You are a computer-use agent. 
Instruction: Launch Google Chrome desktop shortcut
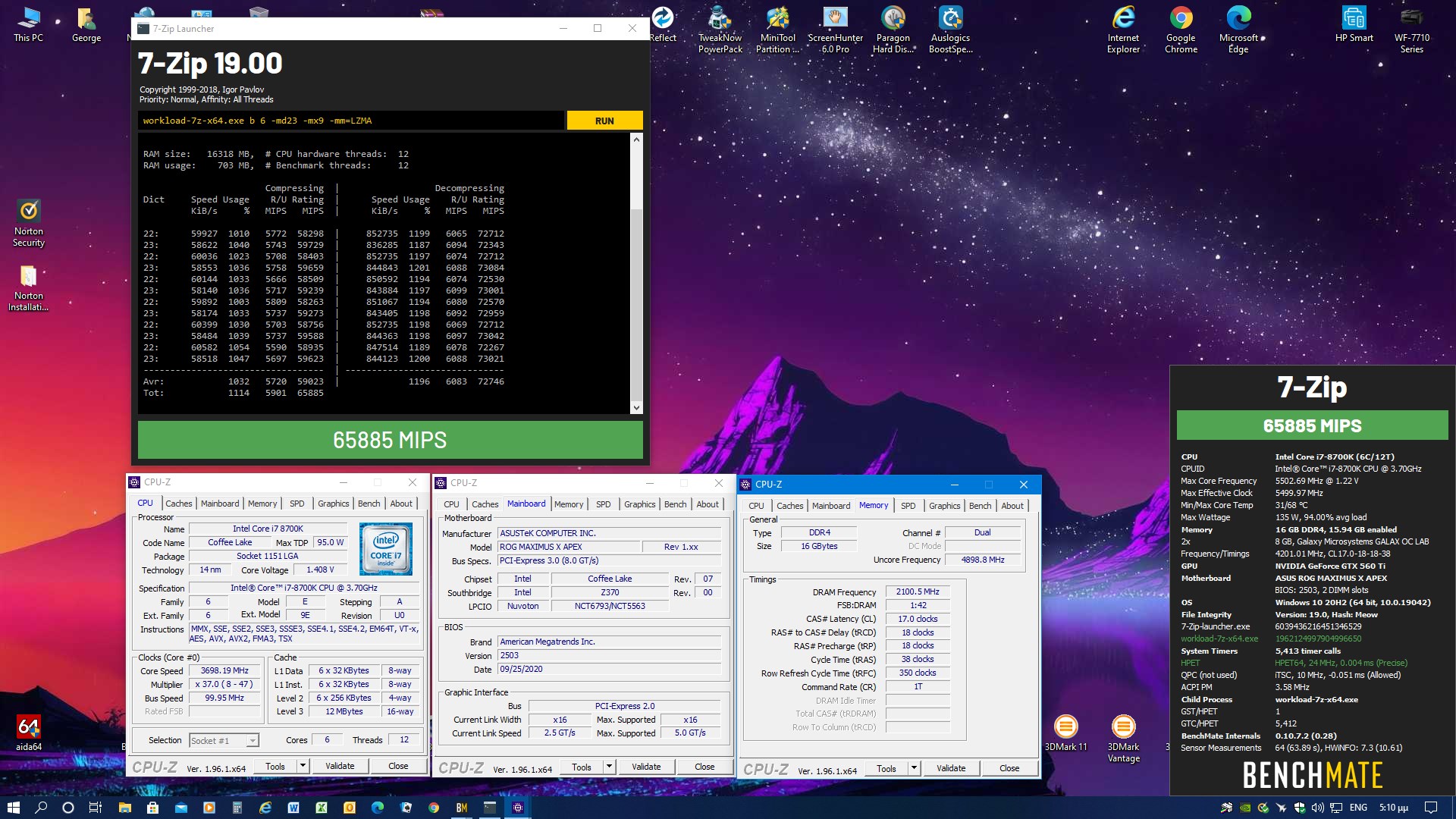(1181, 30)
